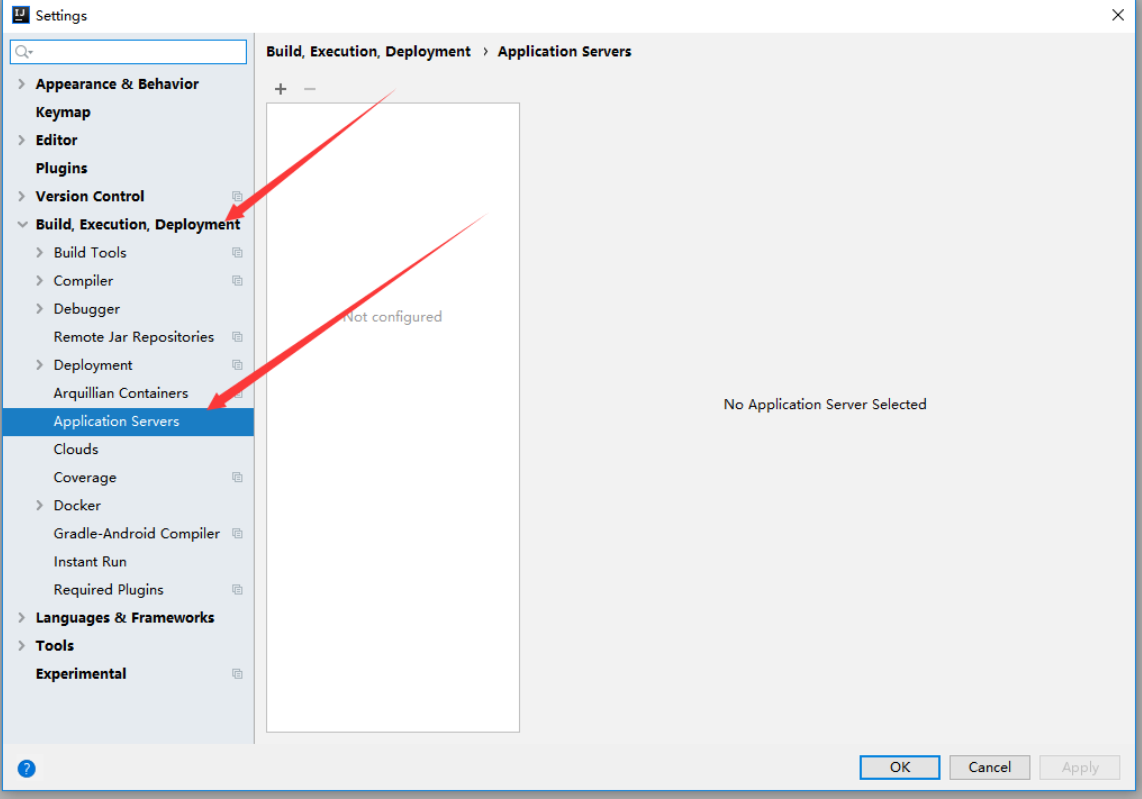This screenshot has width=1142, height=799.
Task: Click project-level icon next to Version Control
Action: (237, 197)
